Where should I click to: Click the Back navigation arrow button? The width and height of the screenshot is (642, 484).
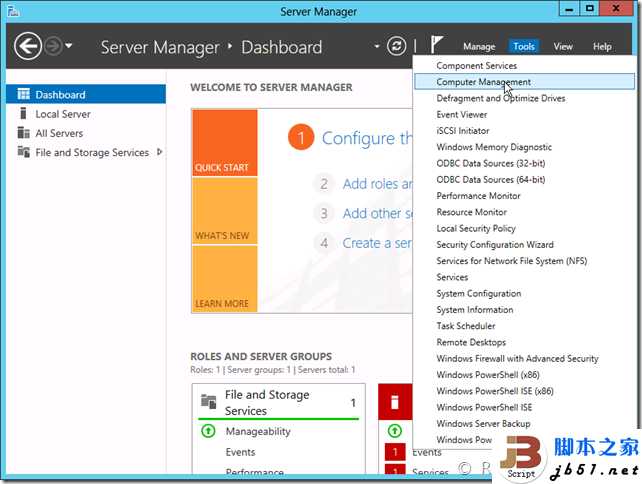coord(28,46)
